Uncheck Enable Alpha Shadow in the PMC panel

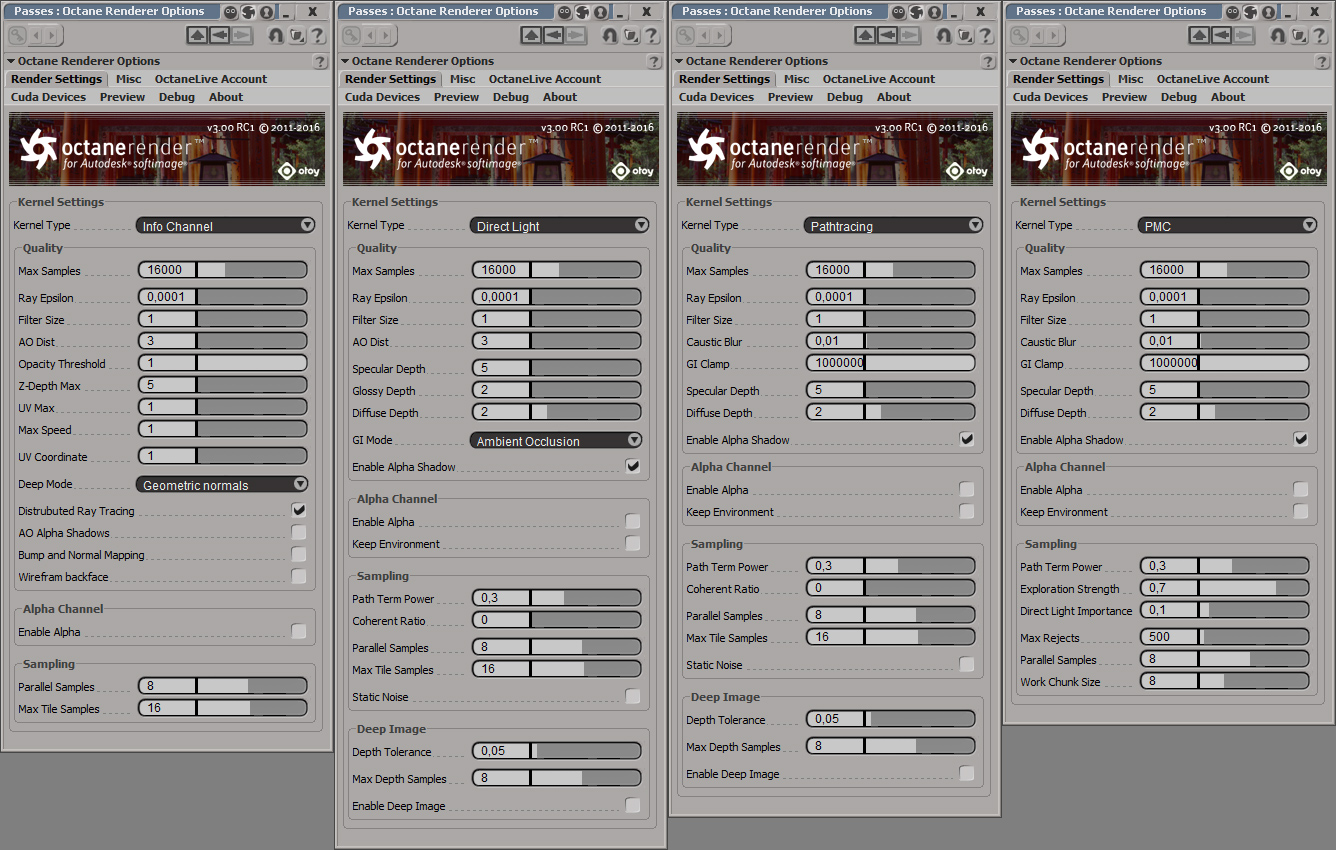click(x=1301, y=439)
